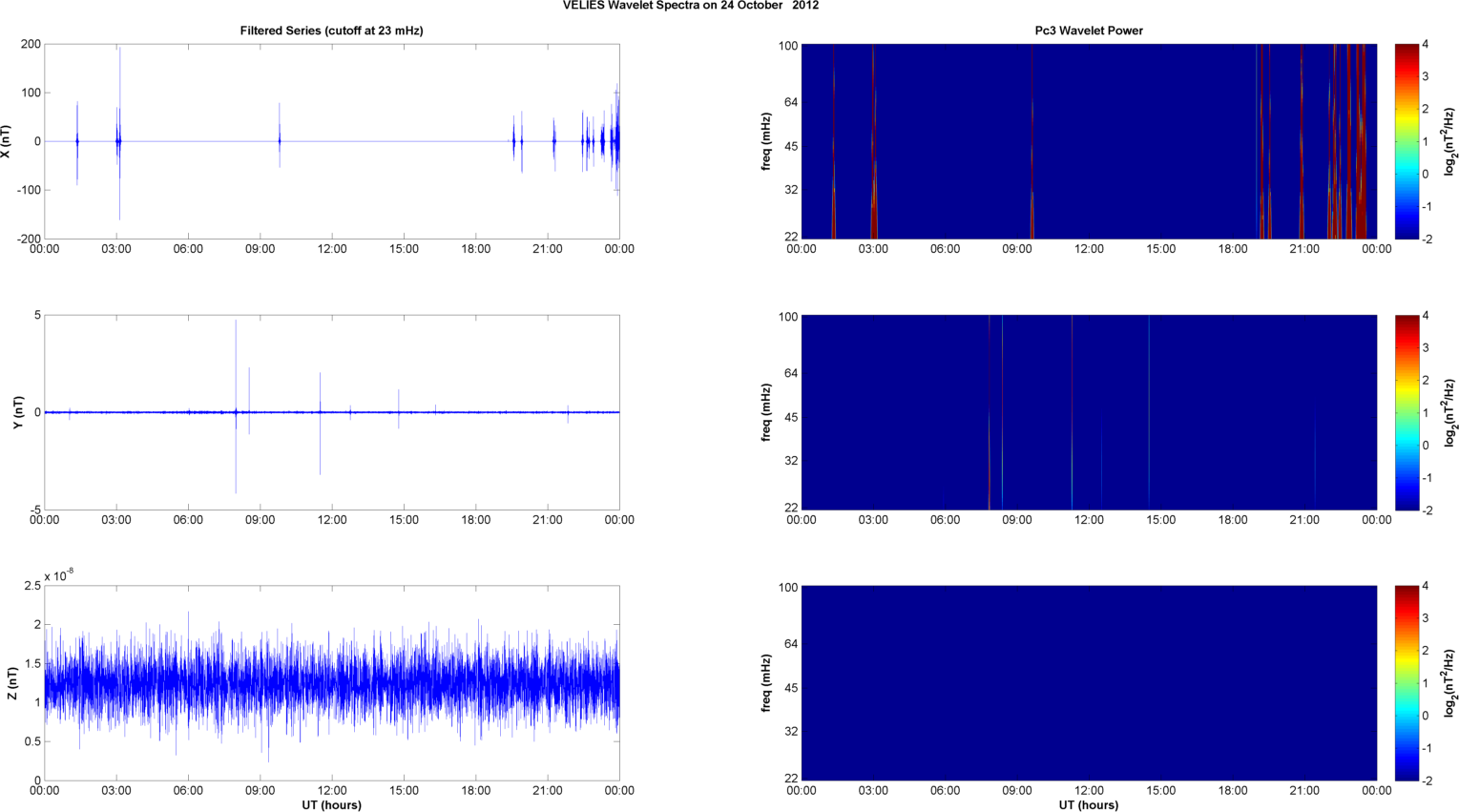
Task: Click the large X-series spike near 03:00
Action: [x=119, y=134]
